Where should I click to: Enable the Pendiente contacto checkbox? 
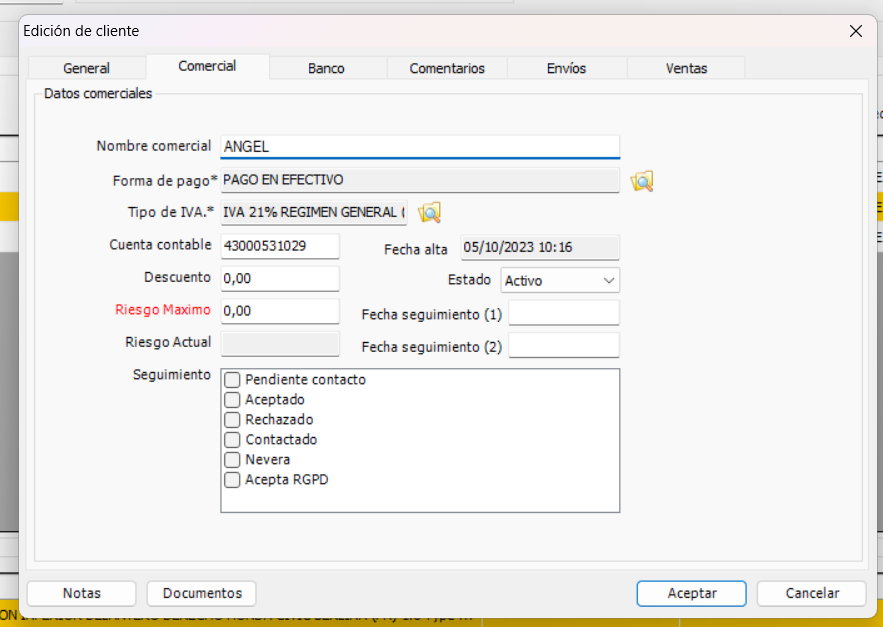[230, 380]
